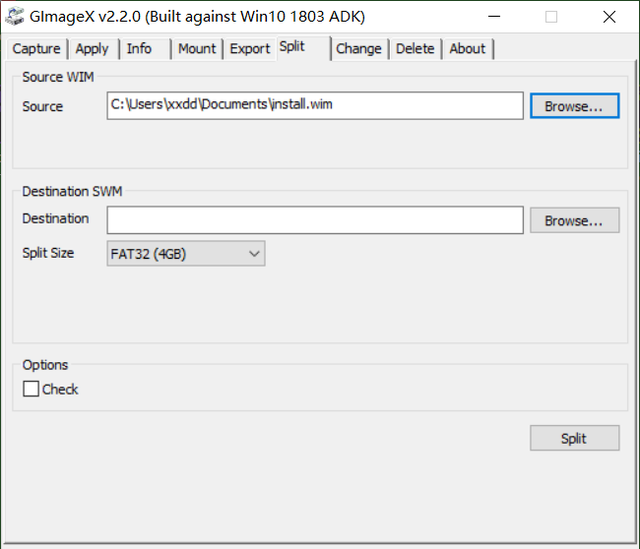Browse for the source WIM file
Viewport: 640px width, 549px height.
click(575, 106)
